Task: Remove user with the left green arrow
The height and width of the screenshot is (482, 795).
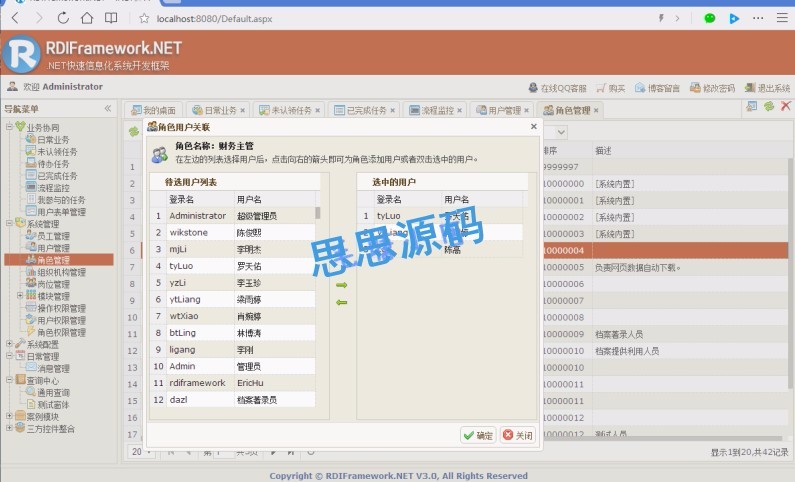Action: tap(341, 302)
